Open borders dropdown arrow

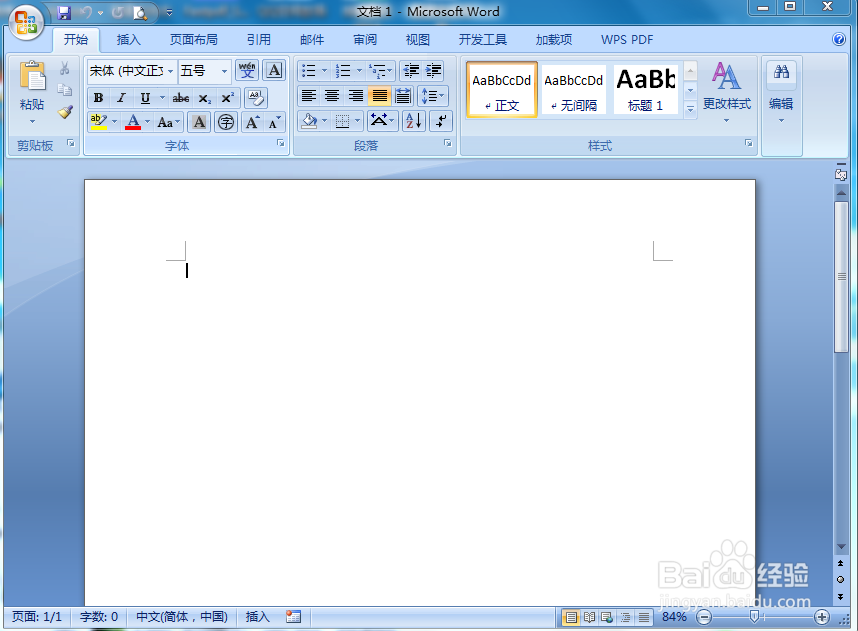click(357, 121)
